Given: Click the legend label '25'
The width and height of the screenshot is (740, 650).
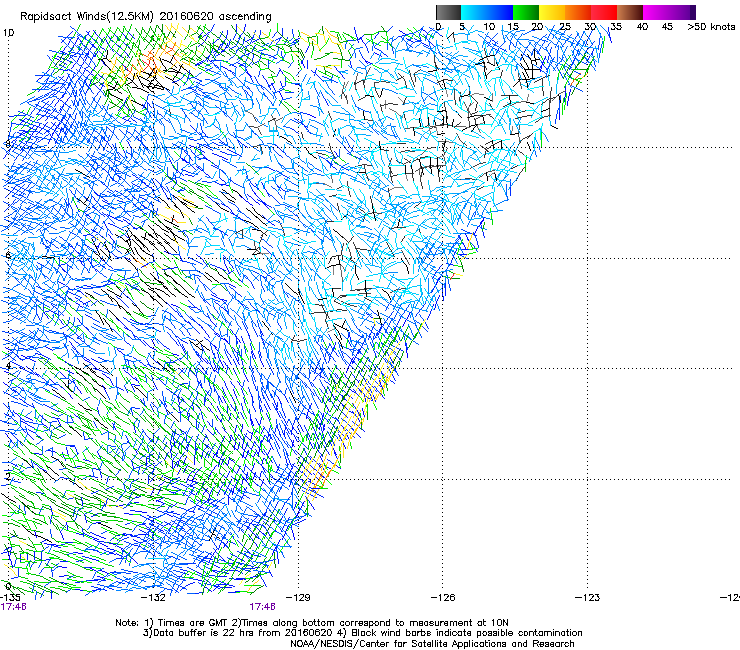Looking at the screenshot, I should pyautogui.click(x=564, y=27).
